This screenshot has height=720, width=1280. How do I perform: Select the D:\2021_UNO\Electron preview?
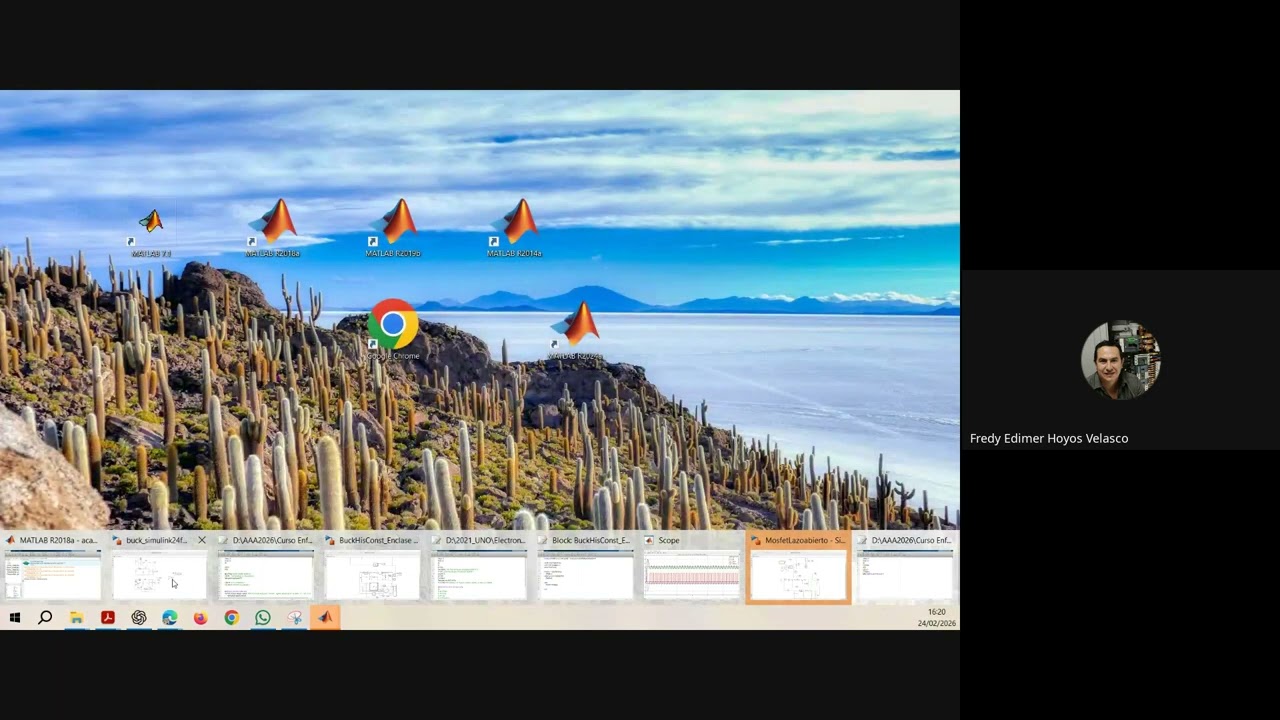479,567
